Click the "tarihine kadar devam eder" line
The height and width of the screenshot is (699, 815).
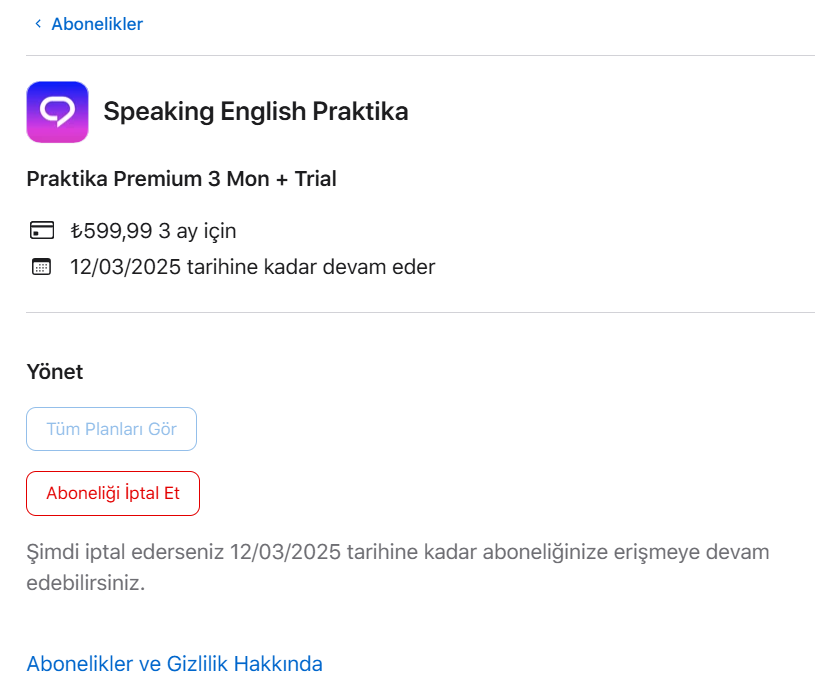(x=310, y=267)
